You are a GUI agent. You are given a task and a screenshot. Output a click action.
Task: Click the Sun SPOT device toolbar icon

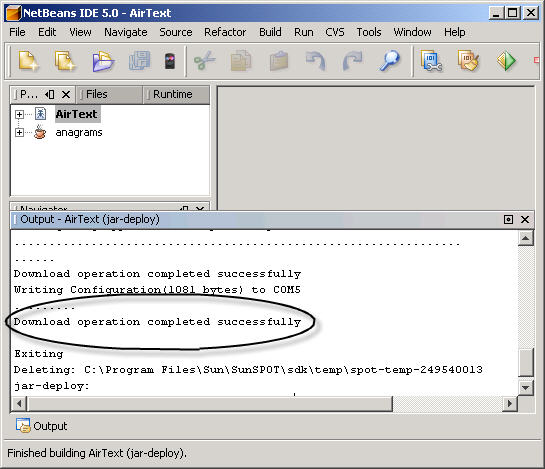pyautogui.click(x=170, y=61)
